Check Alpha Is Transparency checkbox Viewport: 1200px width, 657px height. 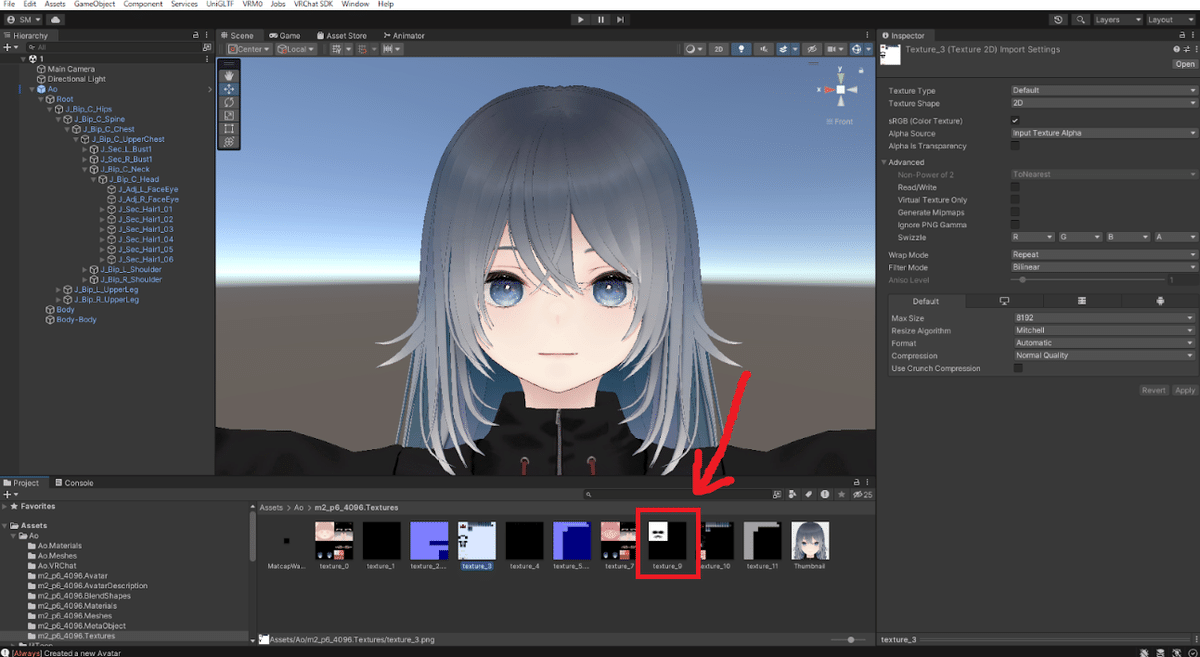pos(1015,146)
